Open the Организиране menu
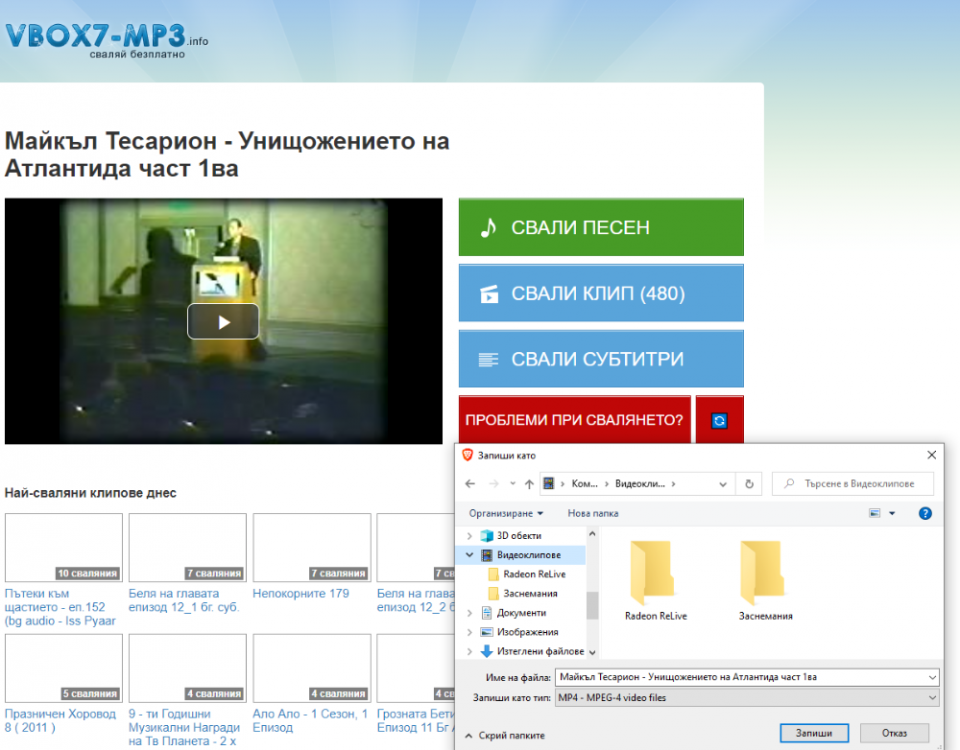 tap(506, 513)
